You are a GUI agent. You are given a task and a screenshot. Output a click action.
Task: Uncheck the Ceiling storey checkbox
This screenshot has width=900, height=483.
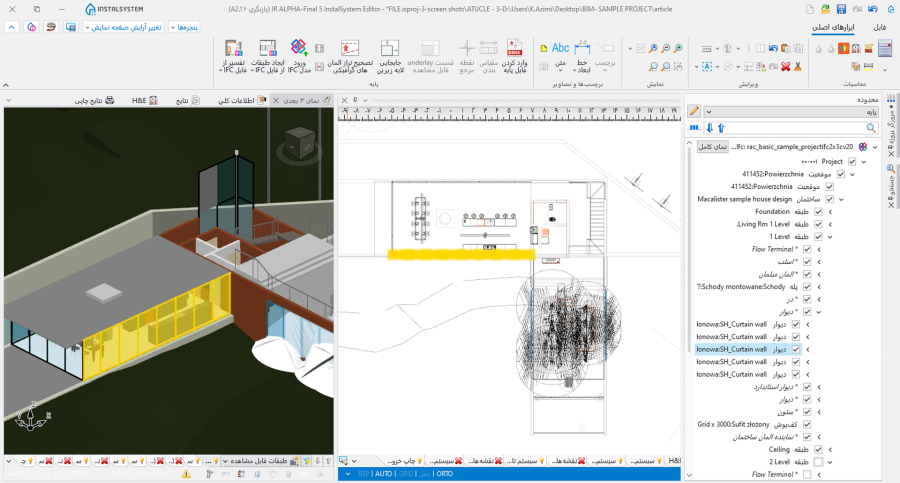click(817, 449)
